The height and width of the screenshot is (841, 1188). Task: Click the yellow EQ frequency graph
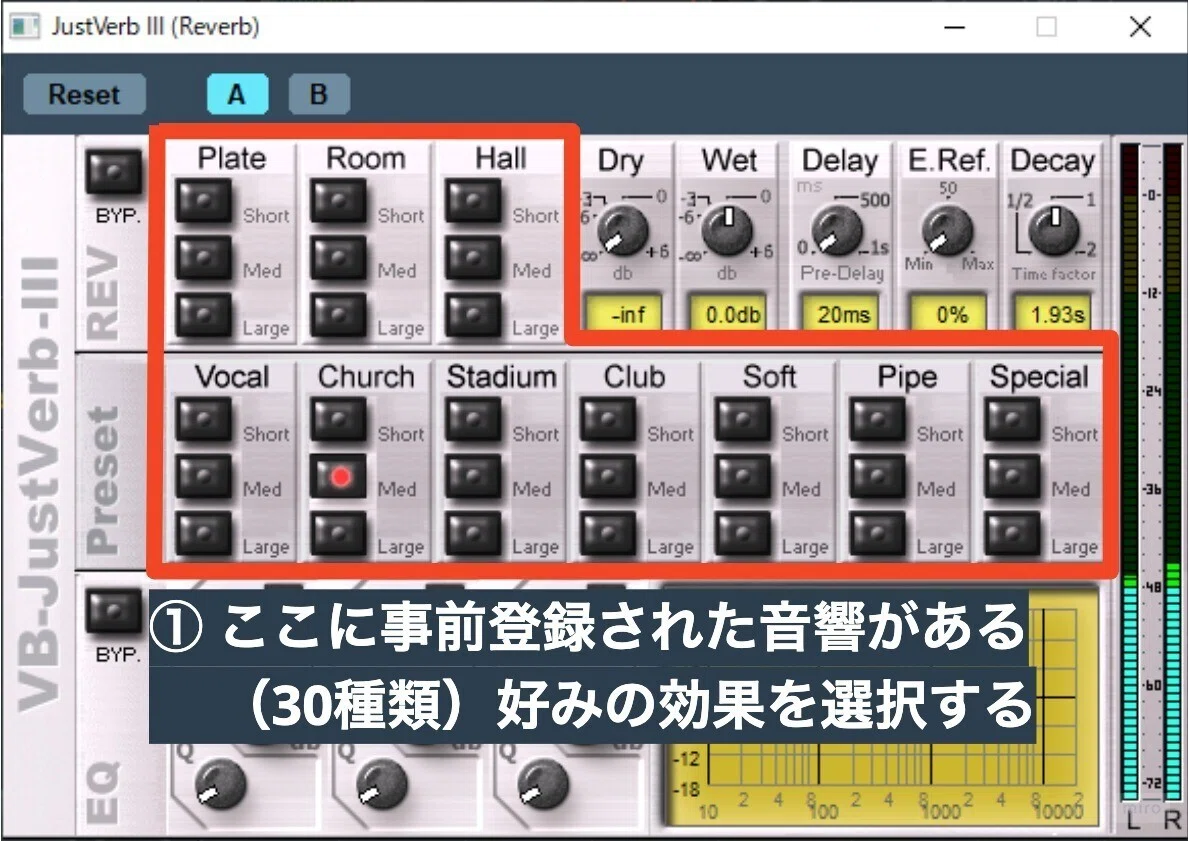pyautogui.click(x=880, y=705)
